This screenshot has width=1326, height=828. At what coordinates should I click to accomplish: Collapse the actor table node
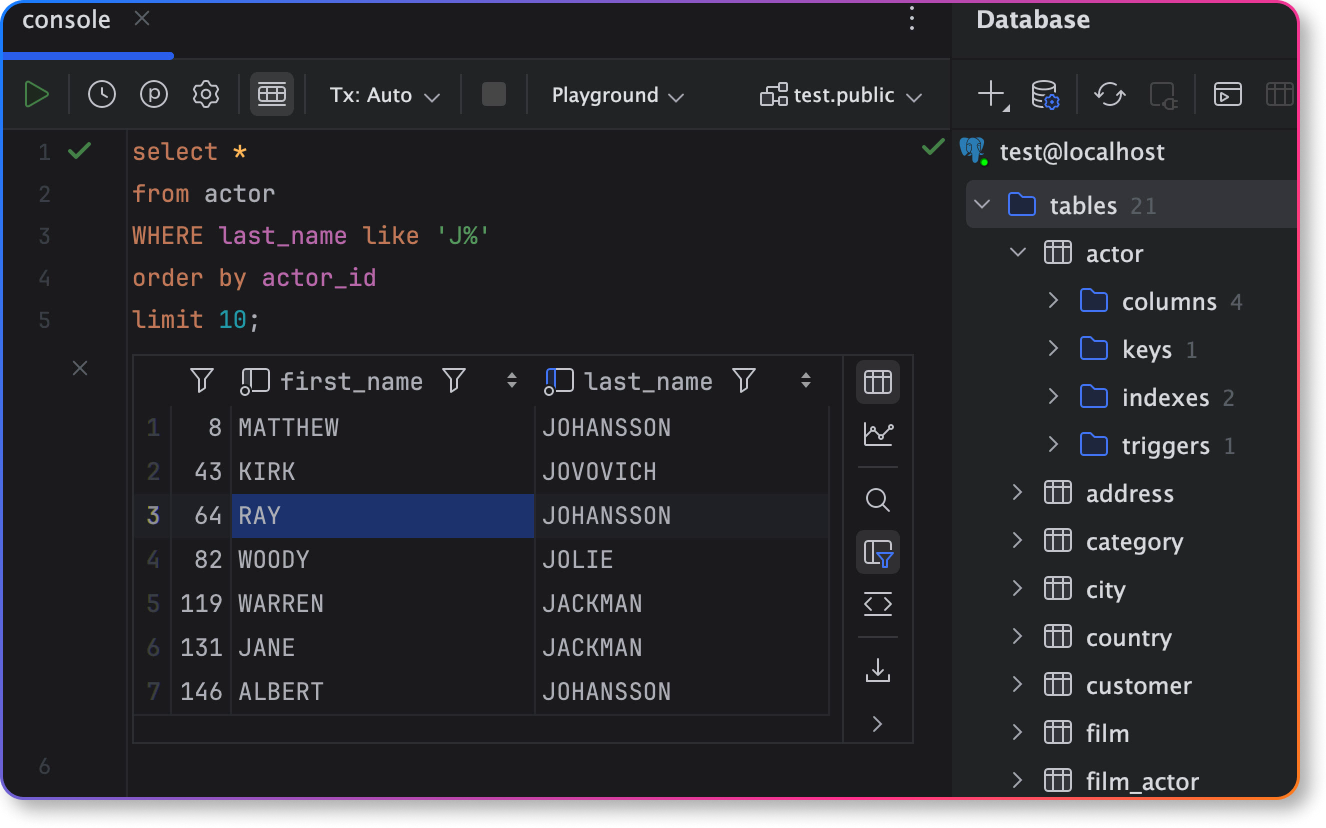pyautogui.click(x=1018, y=253)
